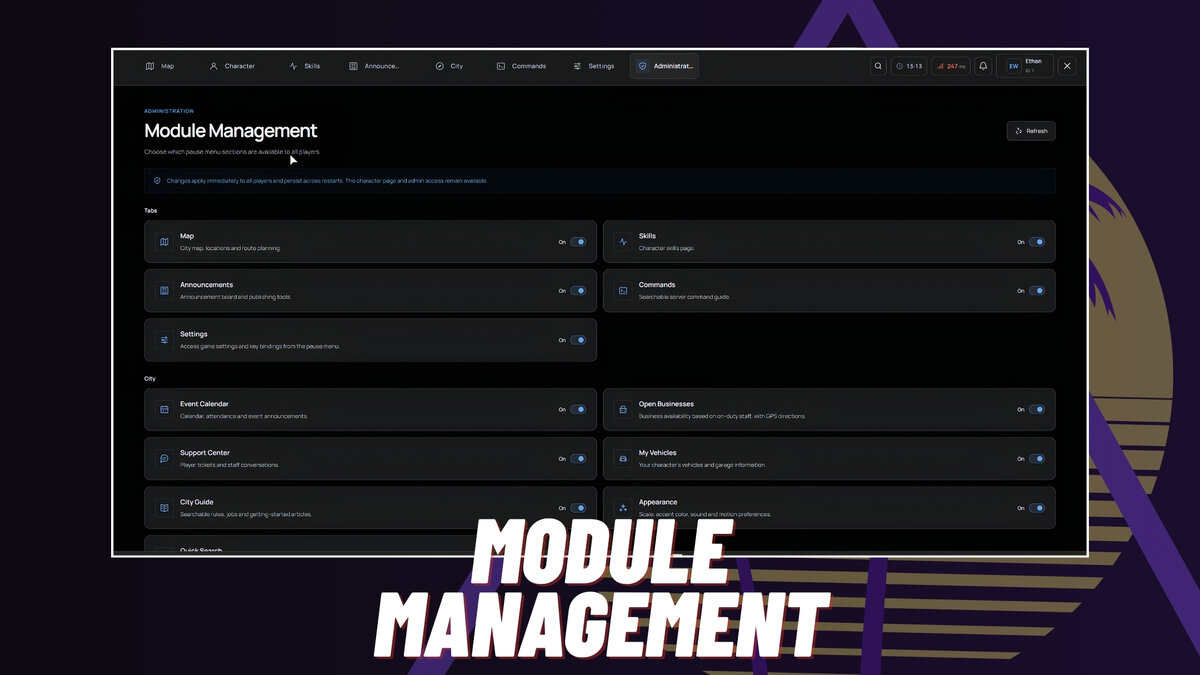The height and width of the screenshot is (675, 1200).
Task: Click the Support Center module icon
Action: click(x=164, y=459)
